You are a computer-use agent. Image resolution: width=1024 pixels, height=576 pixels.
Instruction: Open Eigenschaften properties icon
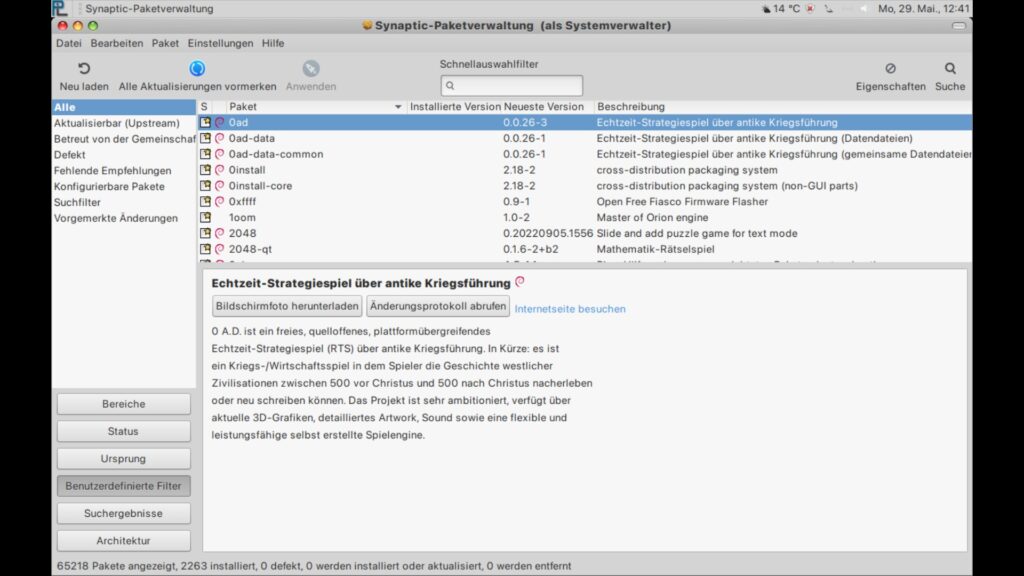pyautogui.click(x=890, y=68)
